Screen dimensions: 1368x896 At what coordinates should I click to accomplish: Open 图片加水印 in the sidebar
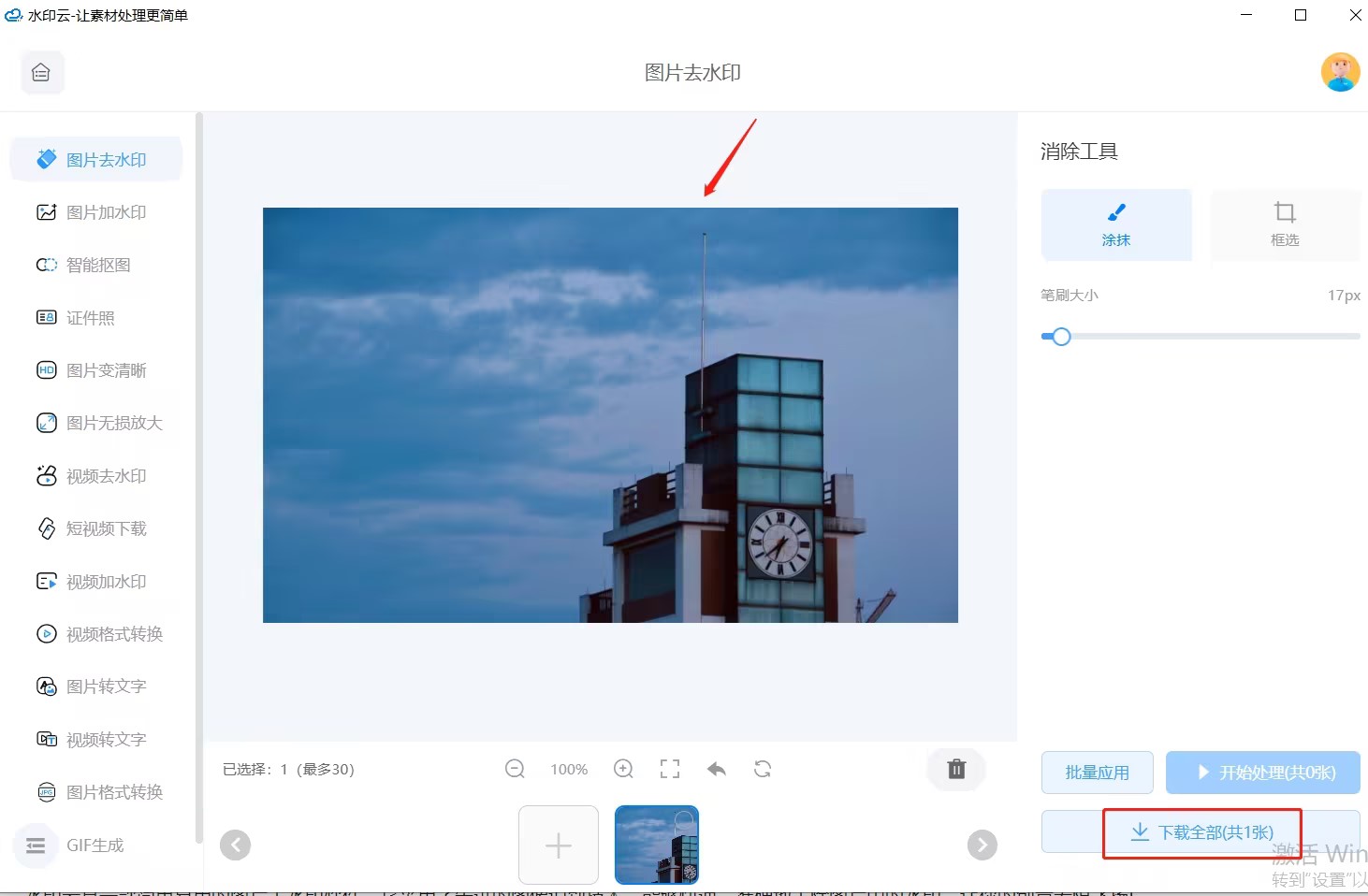pyautogui.click(x=106, y=212)
